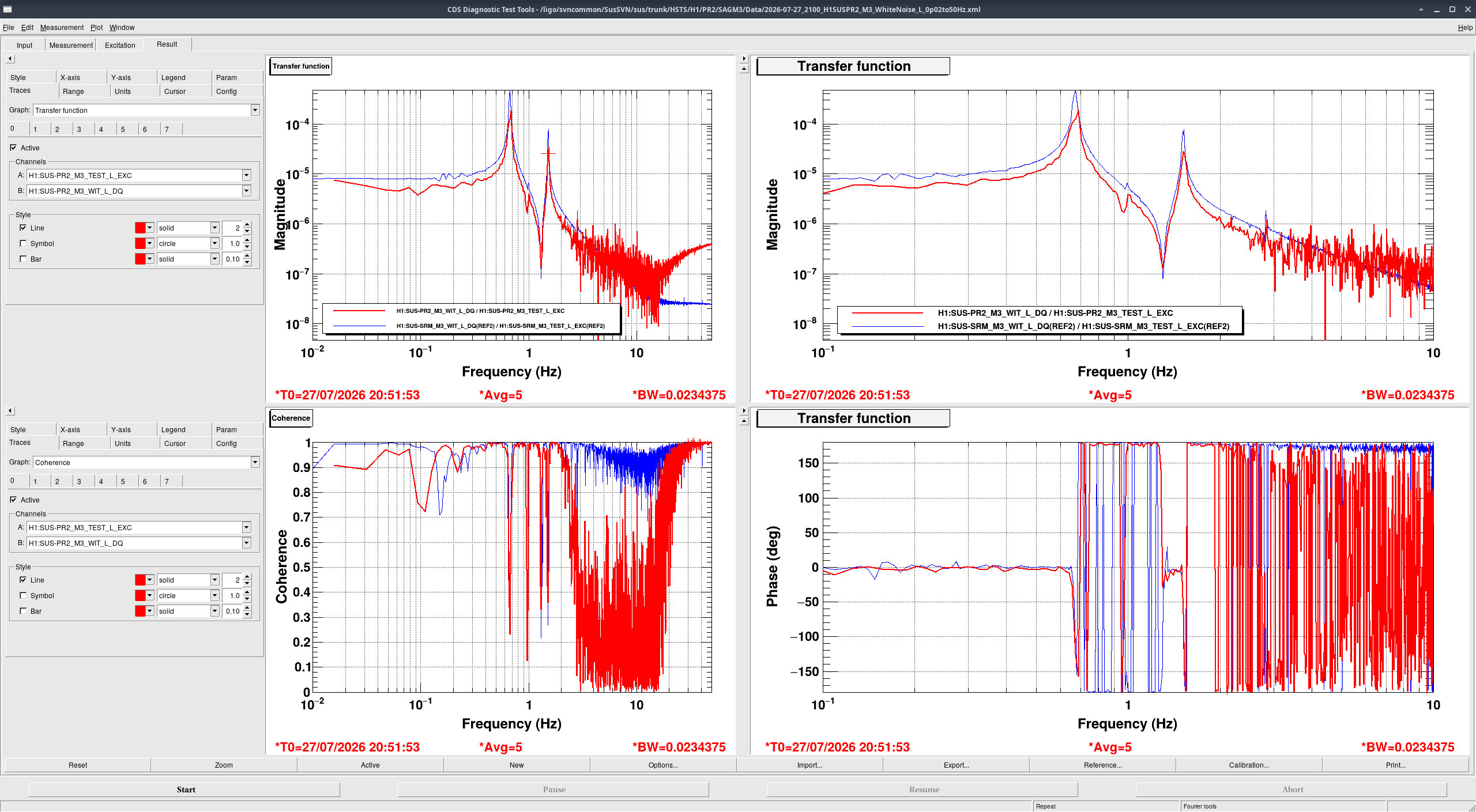Enable the lower Bar checkbox

tap(23, 611)
